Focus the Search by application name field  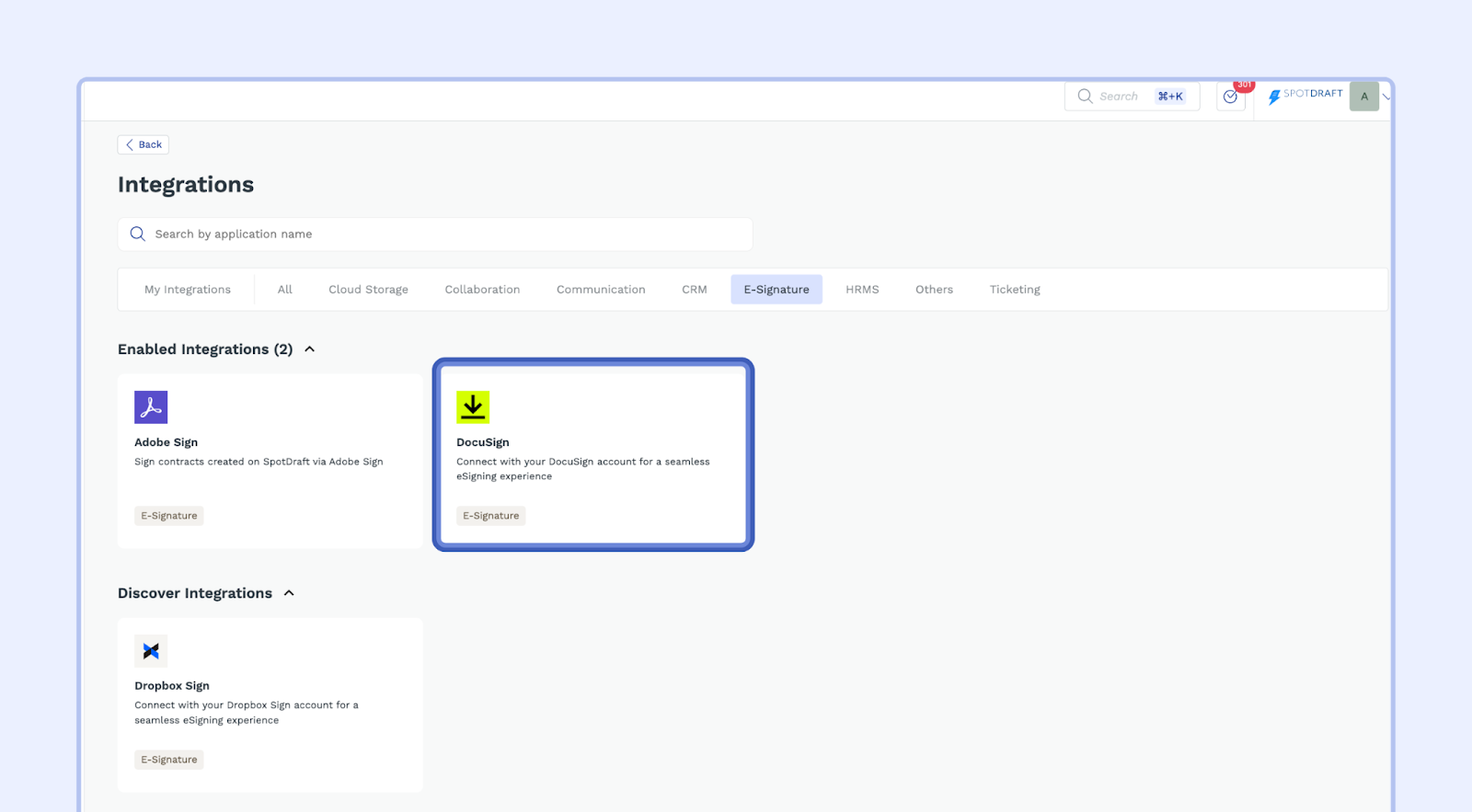(x=442, y=234)
